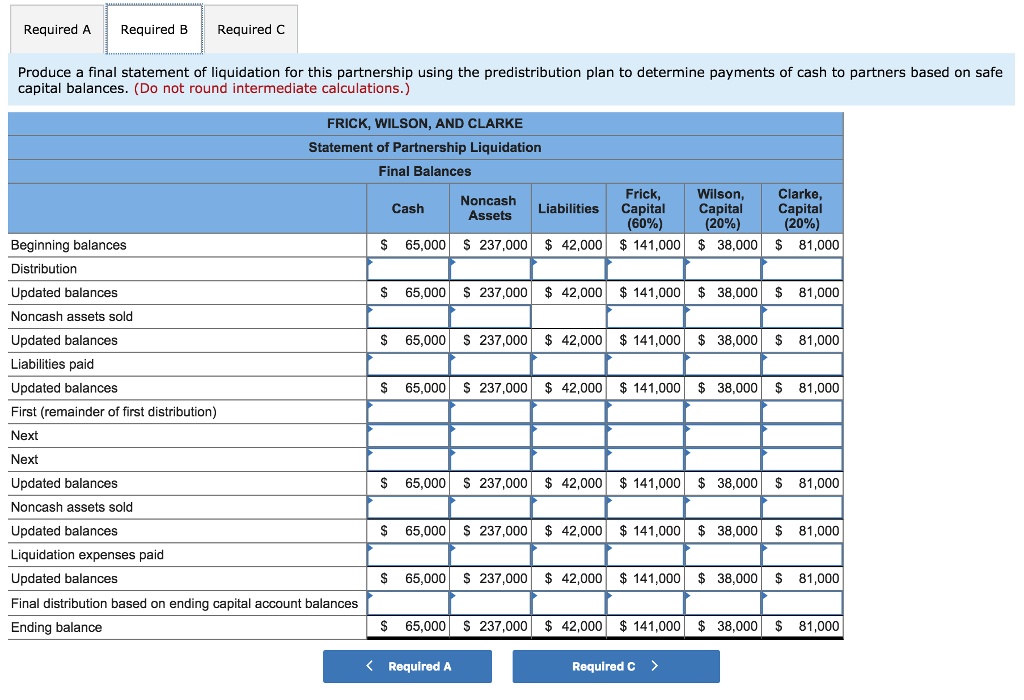This screenshot has width=1024, height=700.
Task: Select Noncash Assets cell in Distribution row
Action: (490, 269)
